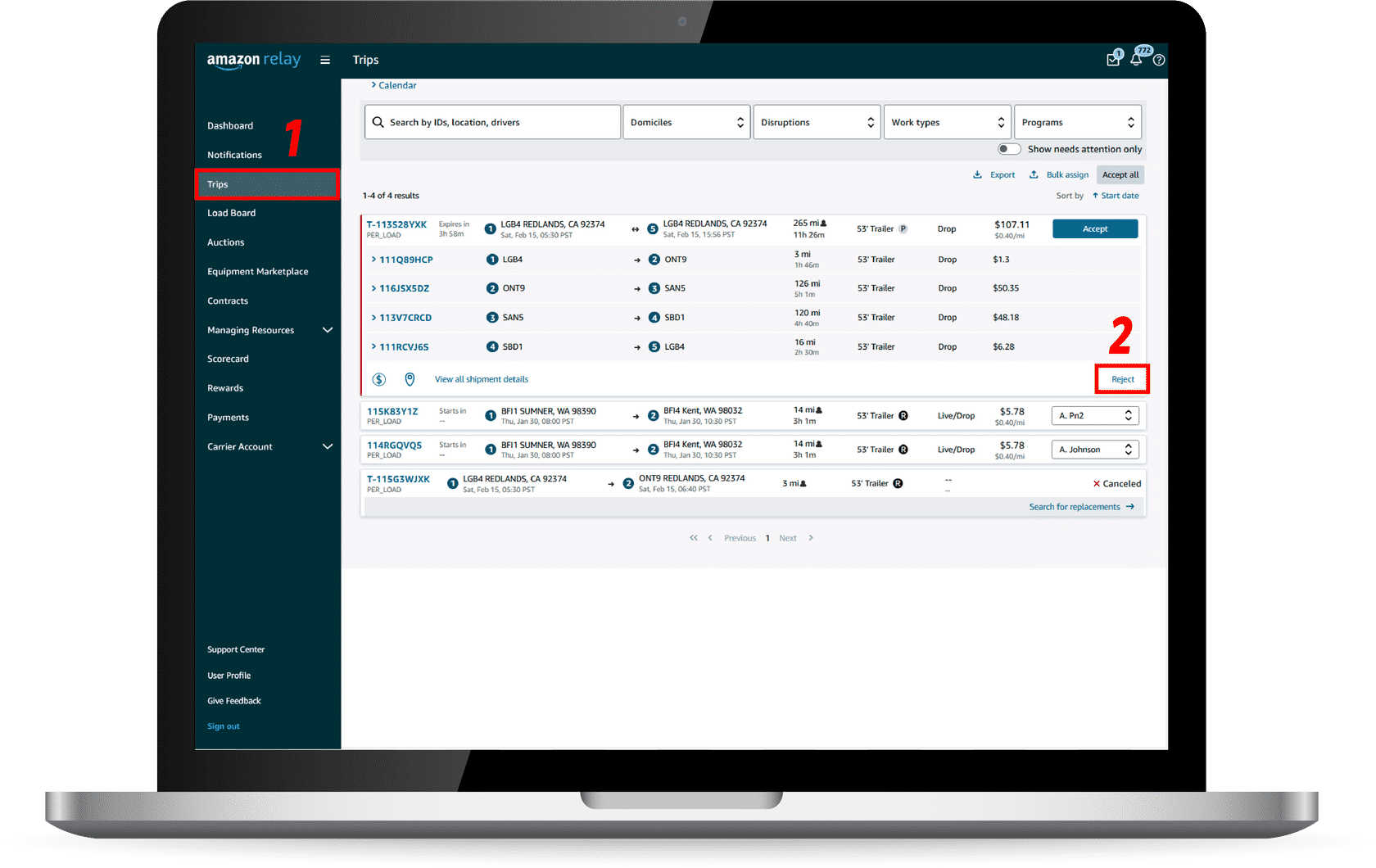Click the search by IDs input field

pos(492,122)
